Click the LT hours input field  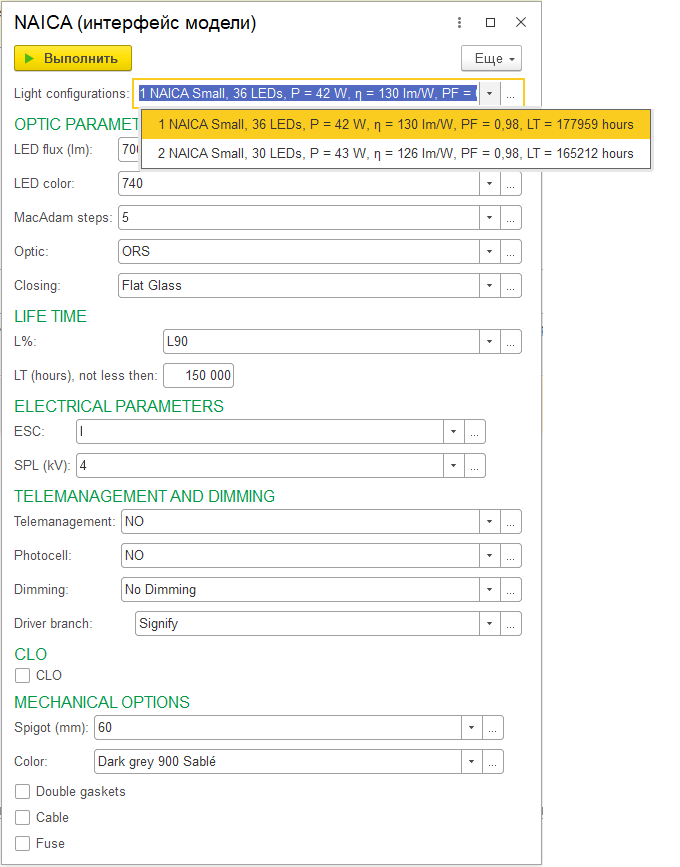pos(198,376)
